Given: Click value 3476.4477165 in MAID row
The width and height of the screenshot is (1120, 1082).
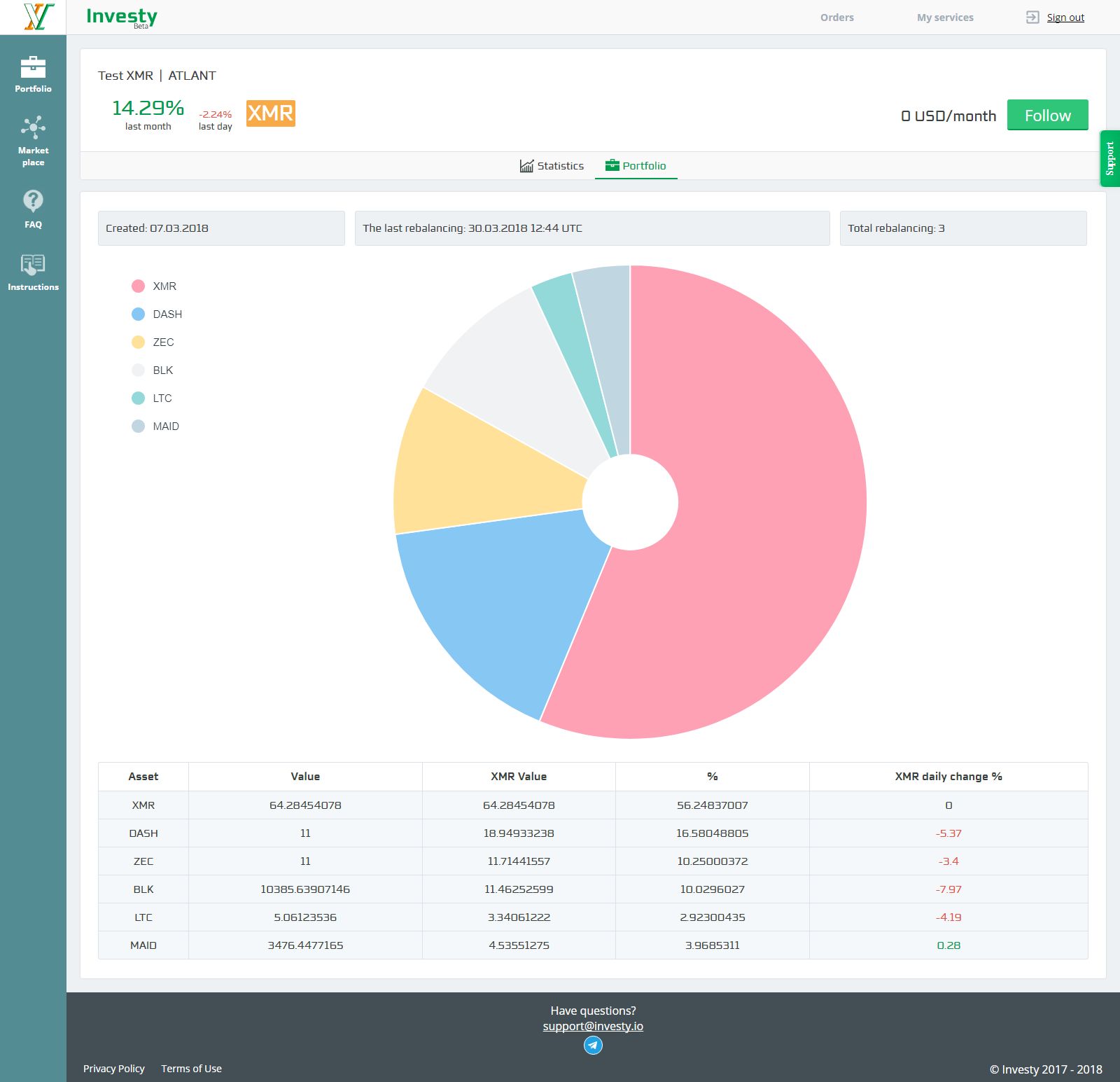Looking at the screenshot, I should tap(305, 945).
